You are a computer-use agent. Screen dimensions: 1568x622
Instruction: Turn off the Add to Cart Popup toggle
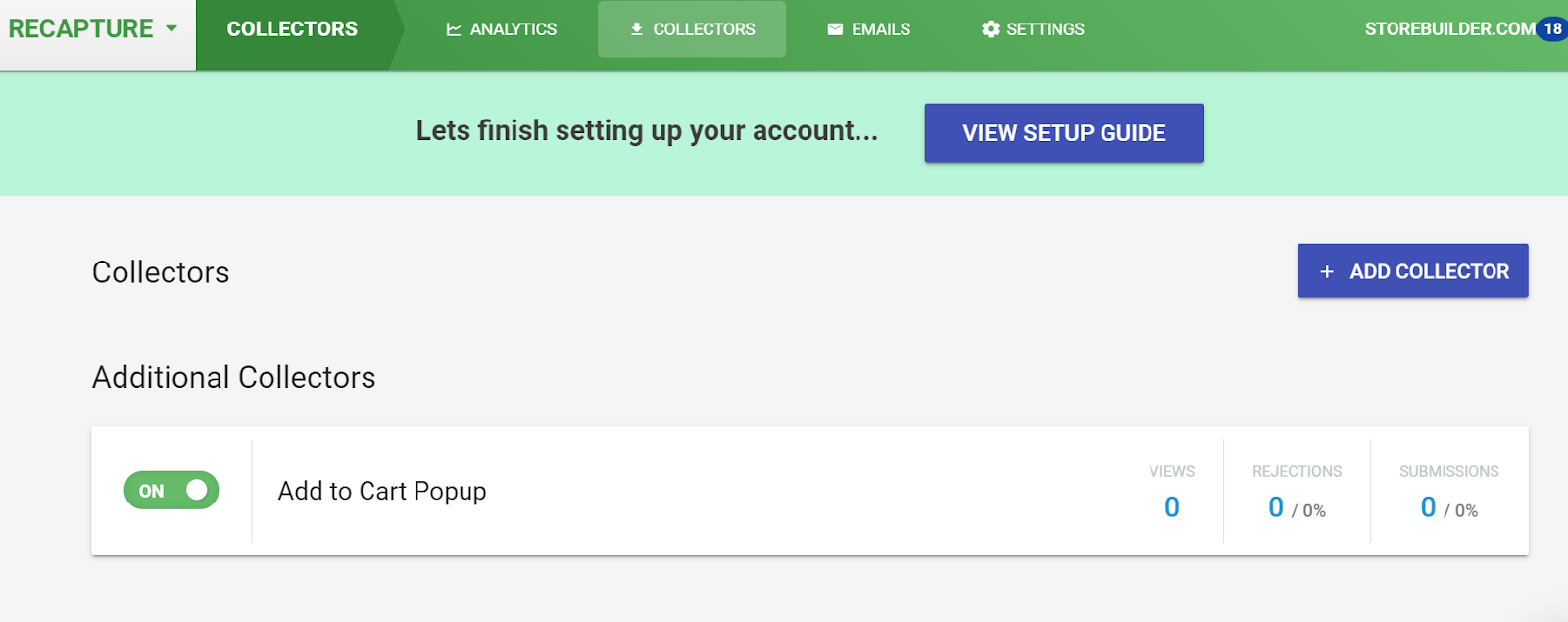[x=171, y=491]
